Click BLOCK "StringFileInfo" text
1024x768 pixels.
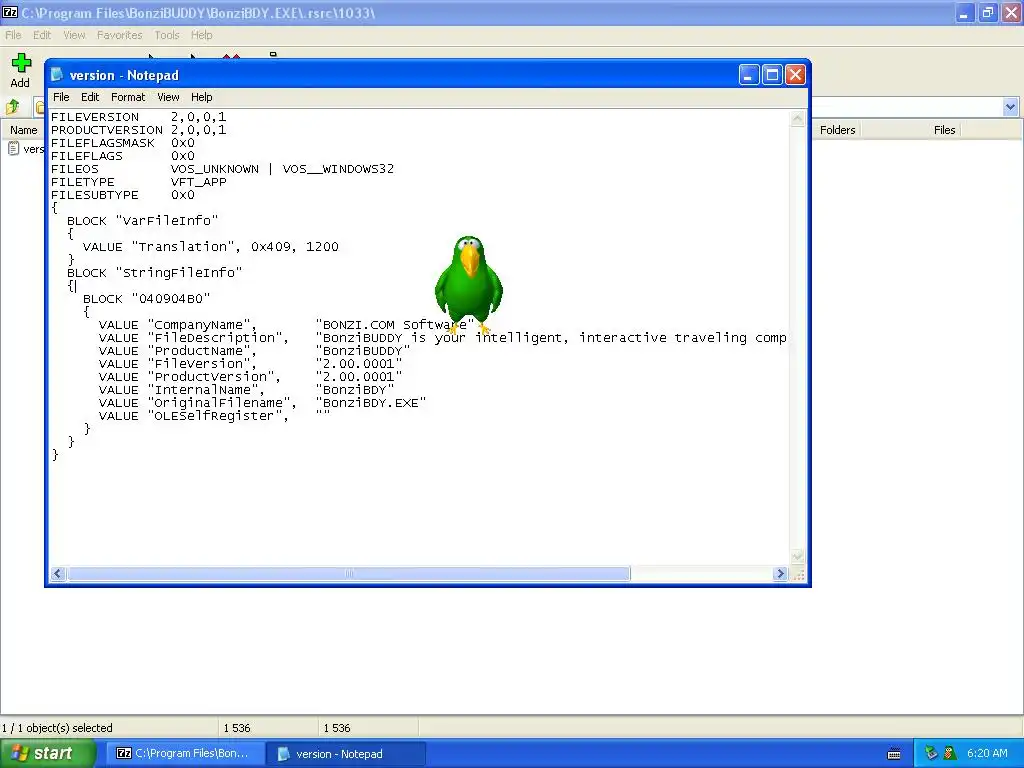coord(154,273)
